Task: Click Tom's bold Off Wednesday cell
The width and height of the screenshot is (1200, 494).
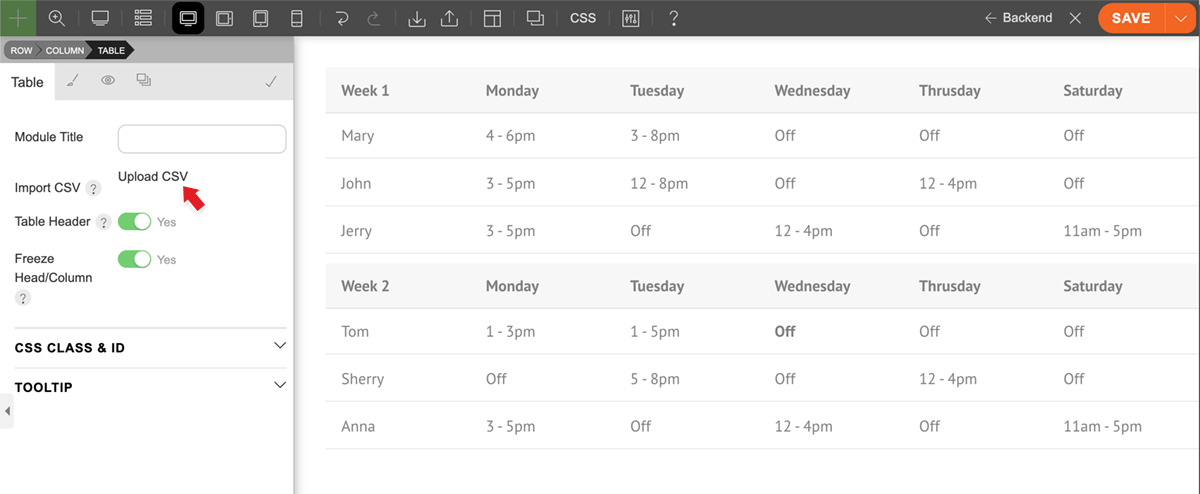Action: point(785,331)
